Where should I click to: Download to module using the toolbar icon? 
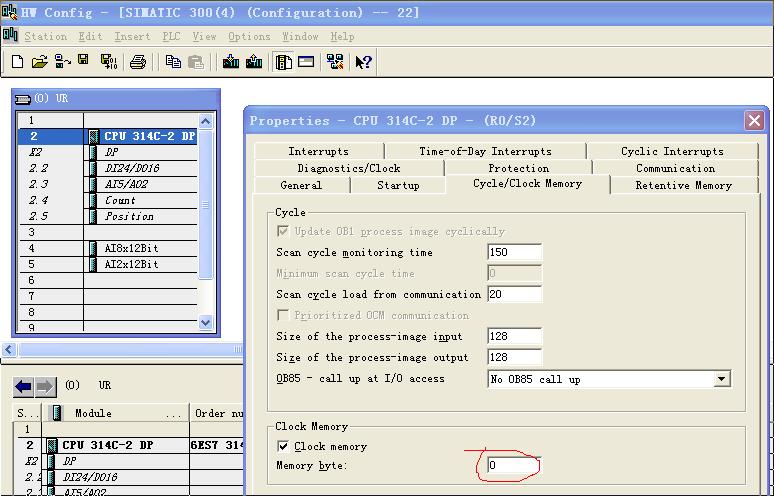click(231, 62)
